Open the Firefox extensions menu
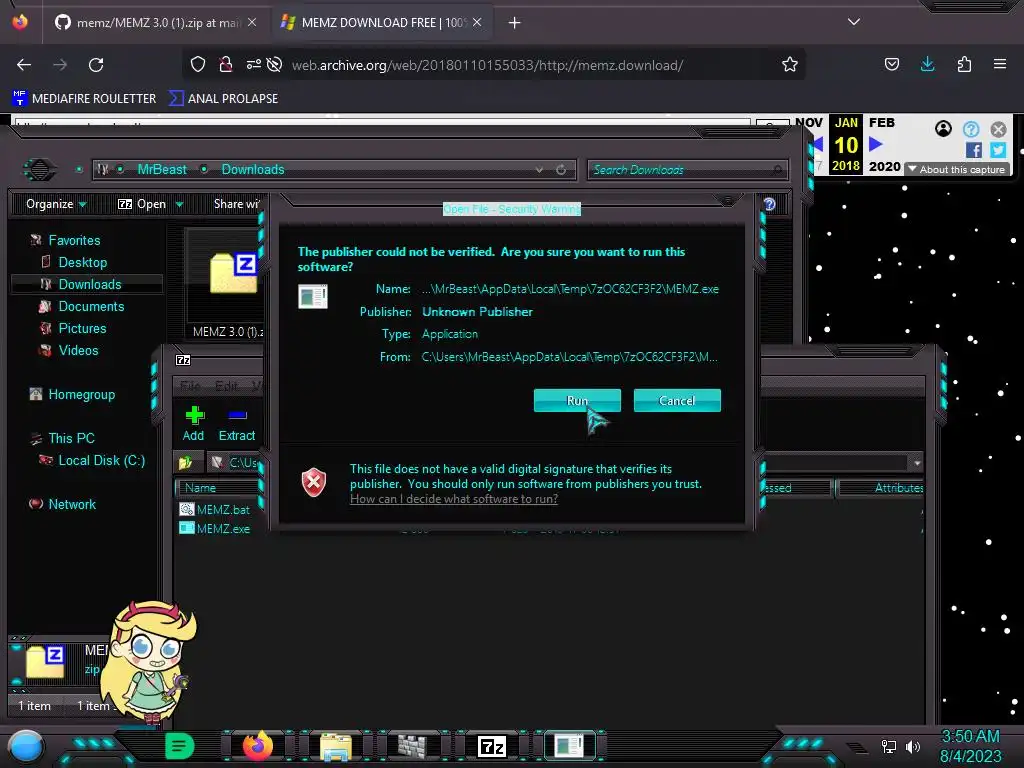1024x768 pixels. pos(964,64)
